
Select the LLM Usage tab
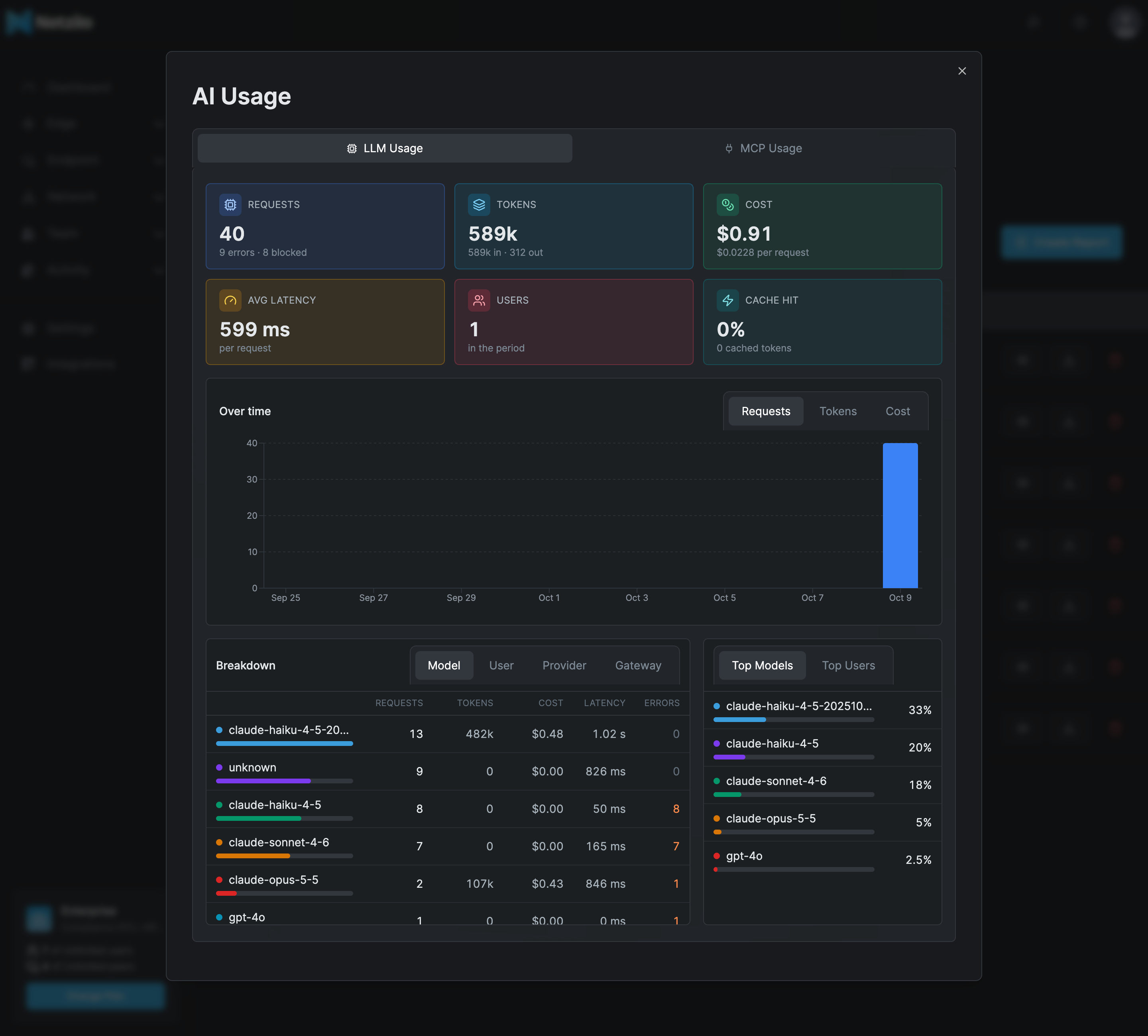coord(385,149)
